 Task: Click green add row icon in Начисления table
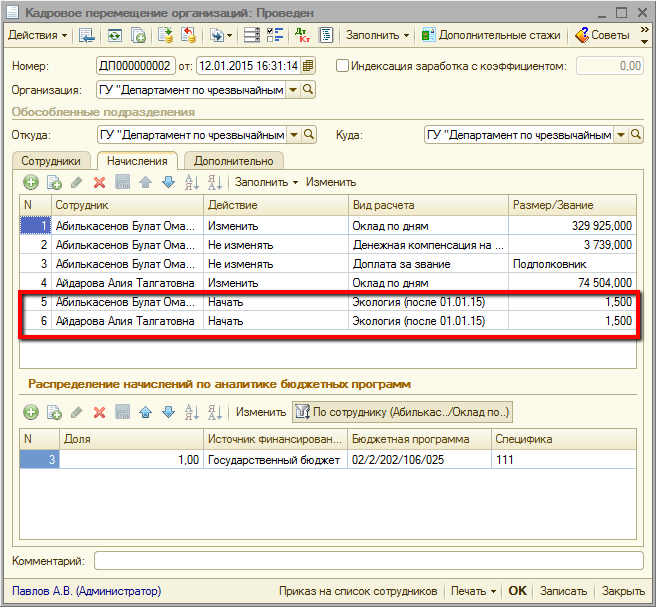[x=31, y=182]
